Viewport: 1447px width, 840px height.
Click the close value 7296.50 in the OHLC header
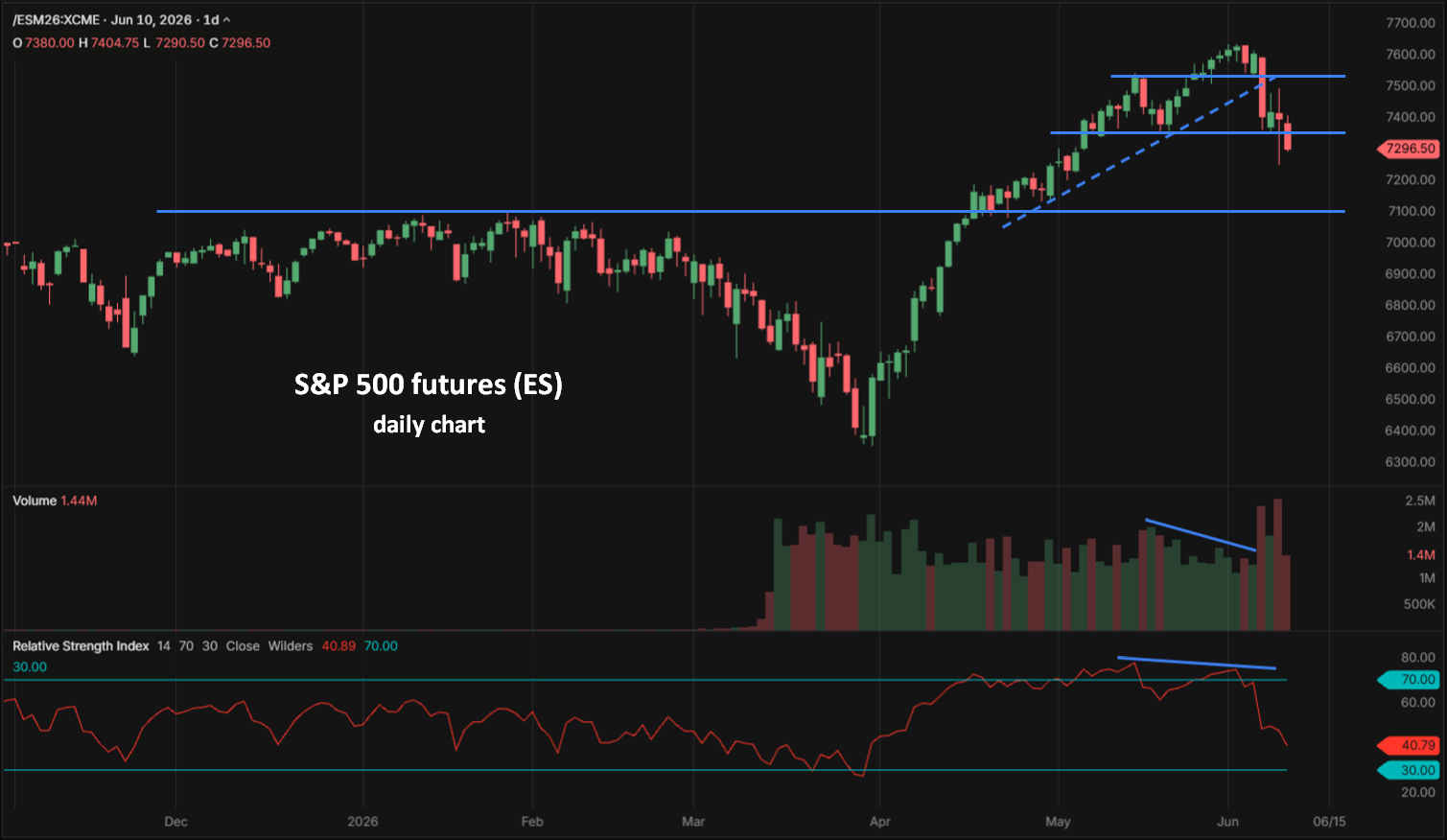246,43
